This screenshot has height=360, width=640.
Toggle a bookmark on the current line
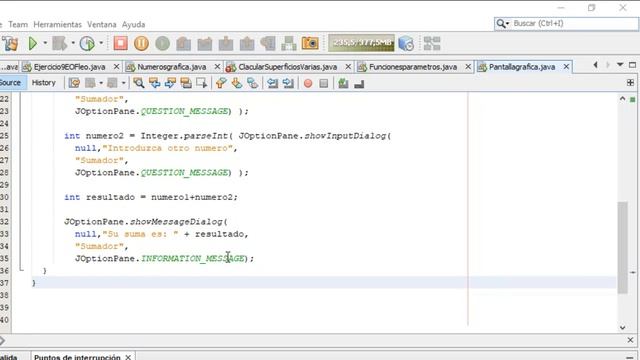click(x=253, y=83)
